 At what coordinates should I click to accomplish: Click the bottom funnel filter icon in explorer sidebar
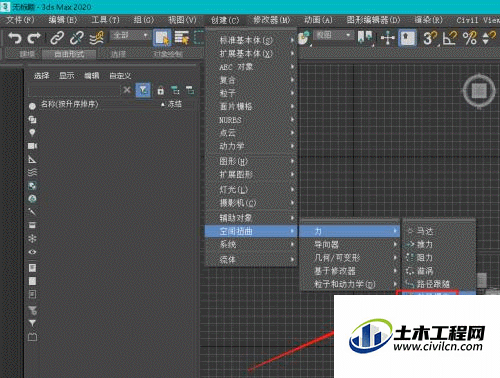coord(32,323)
